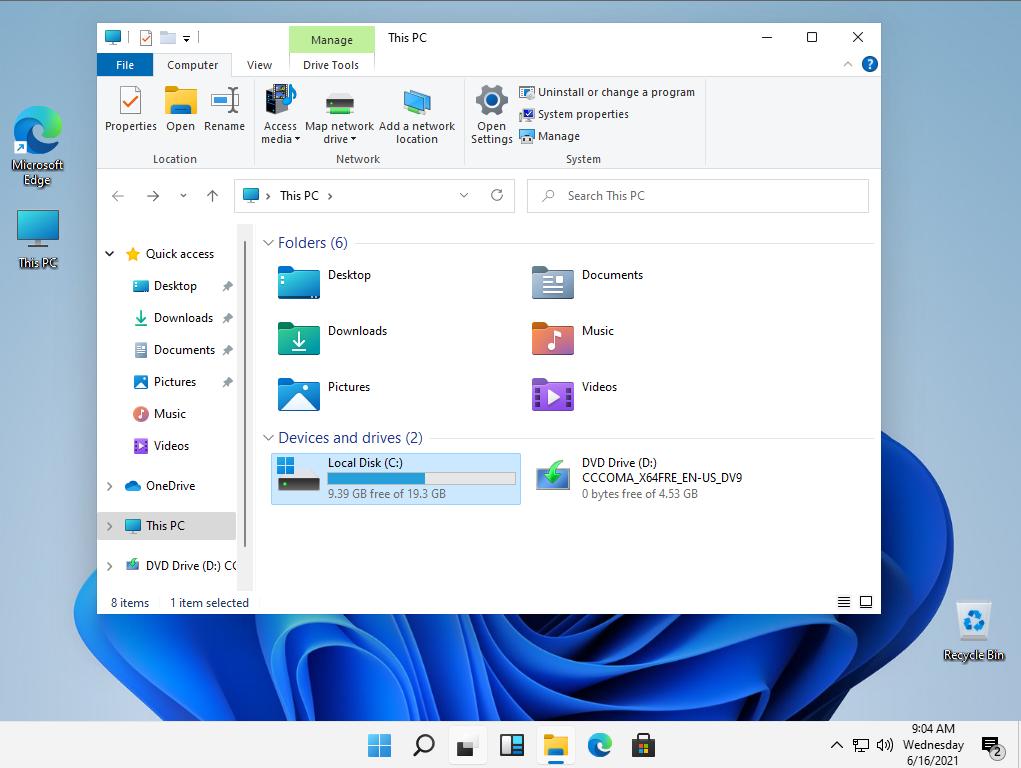1021x768 pixels.
Task: Click the Refresh button in address bar
Action: pos(497,195)
